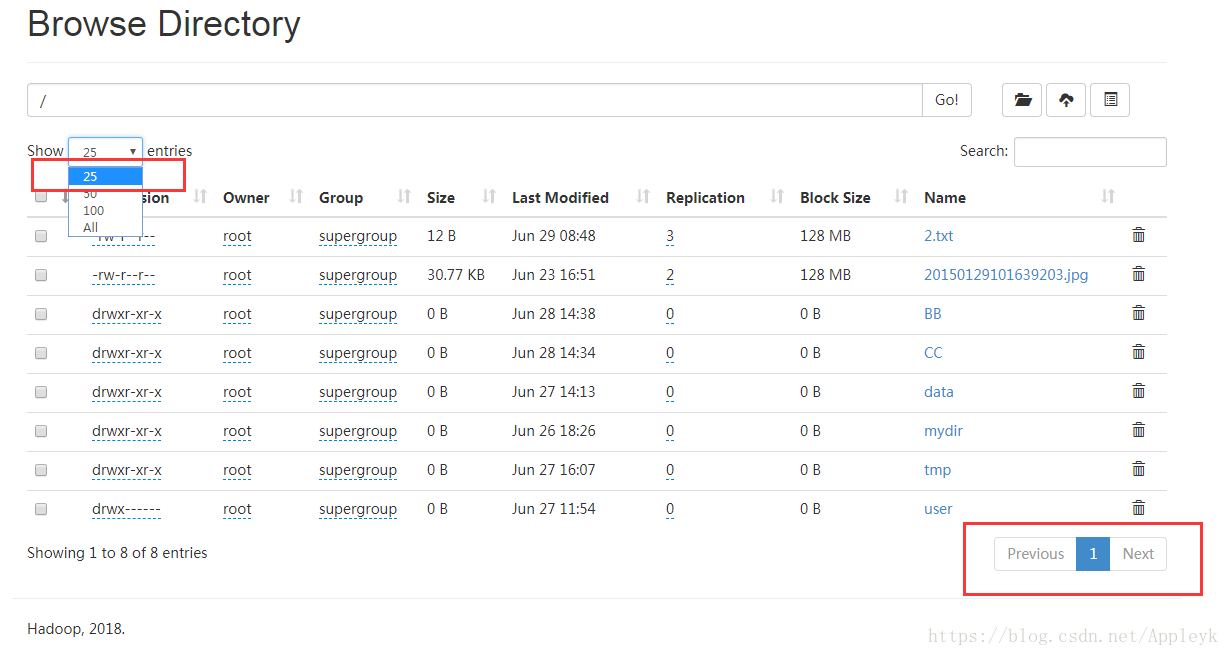Click the 'Browse Directory' heading
Screen dimensions: 1229x656
[164, 23]
